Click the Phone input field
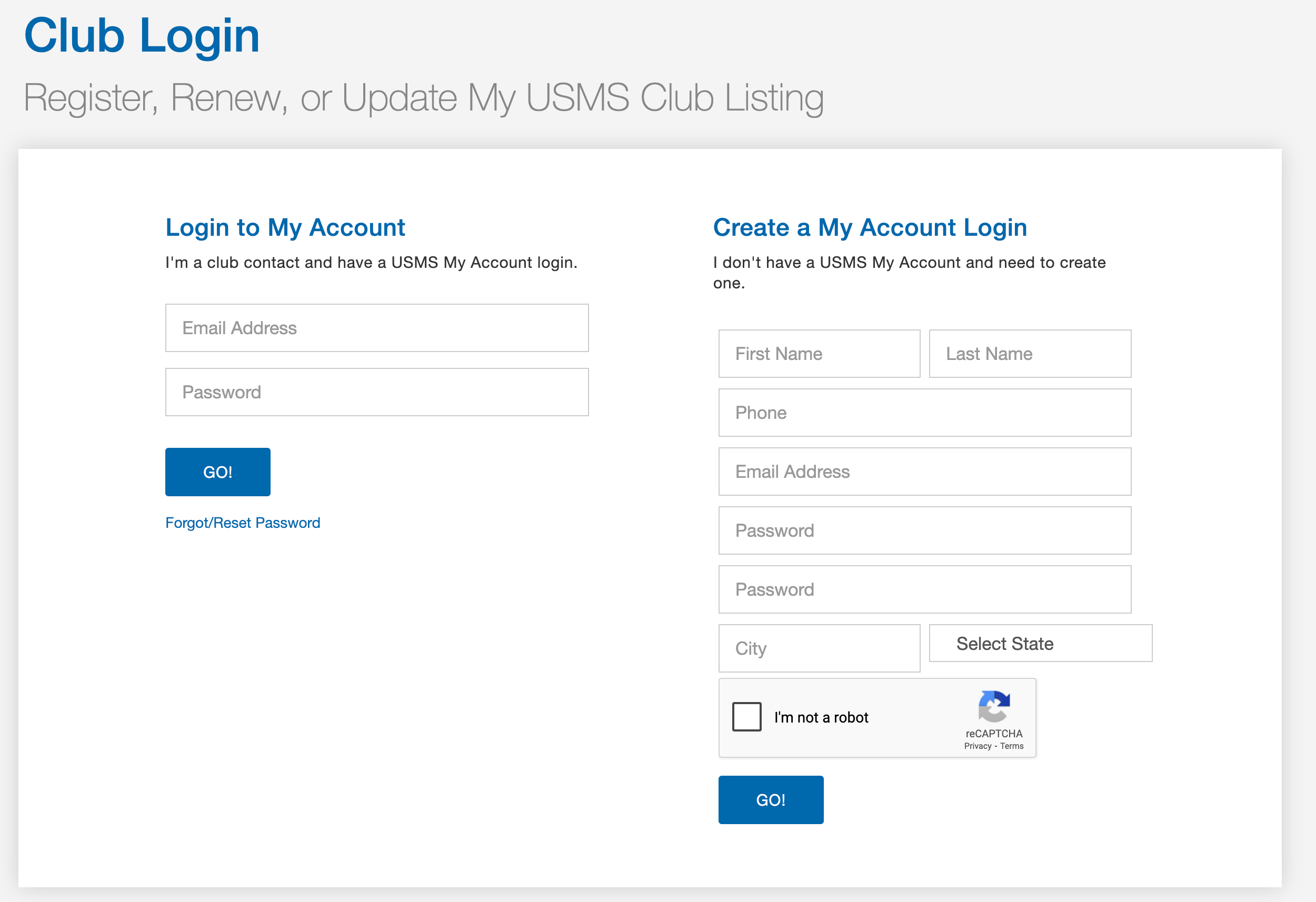The image size is (1316, 902). click(924, 413)
